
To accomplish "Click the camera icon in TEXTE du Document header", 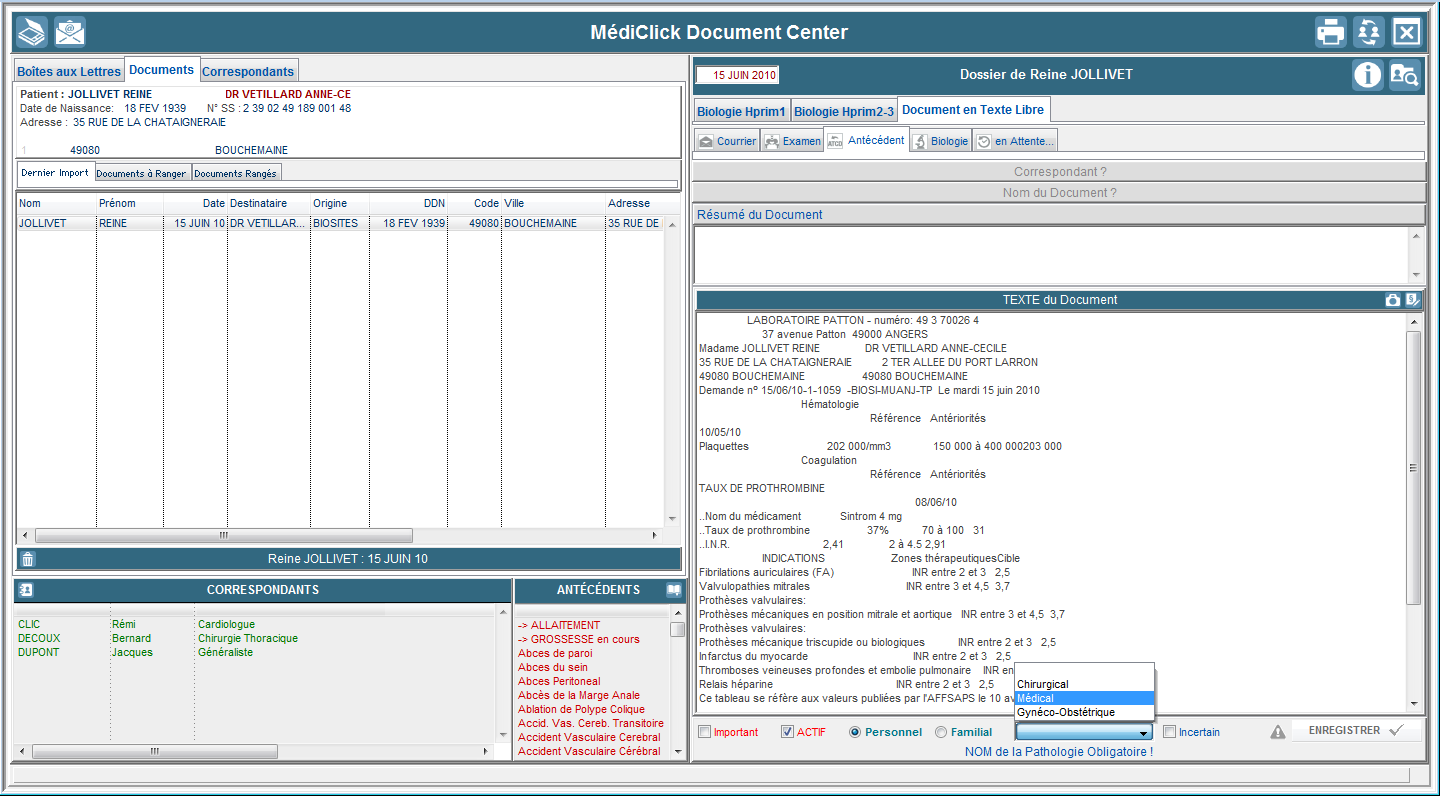I will tap(1392, 300).
